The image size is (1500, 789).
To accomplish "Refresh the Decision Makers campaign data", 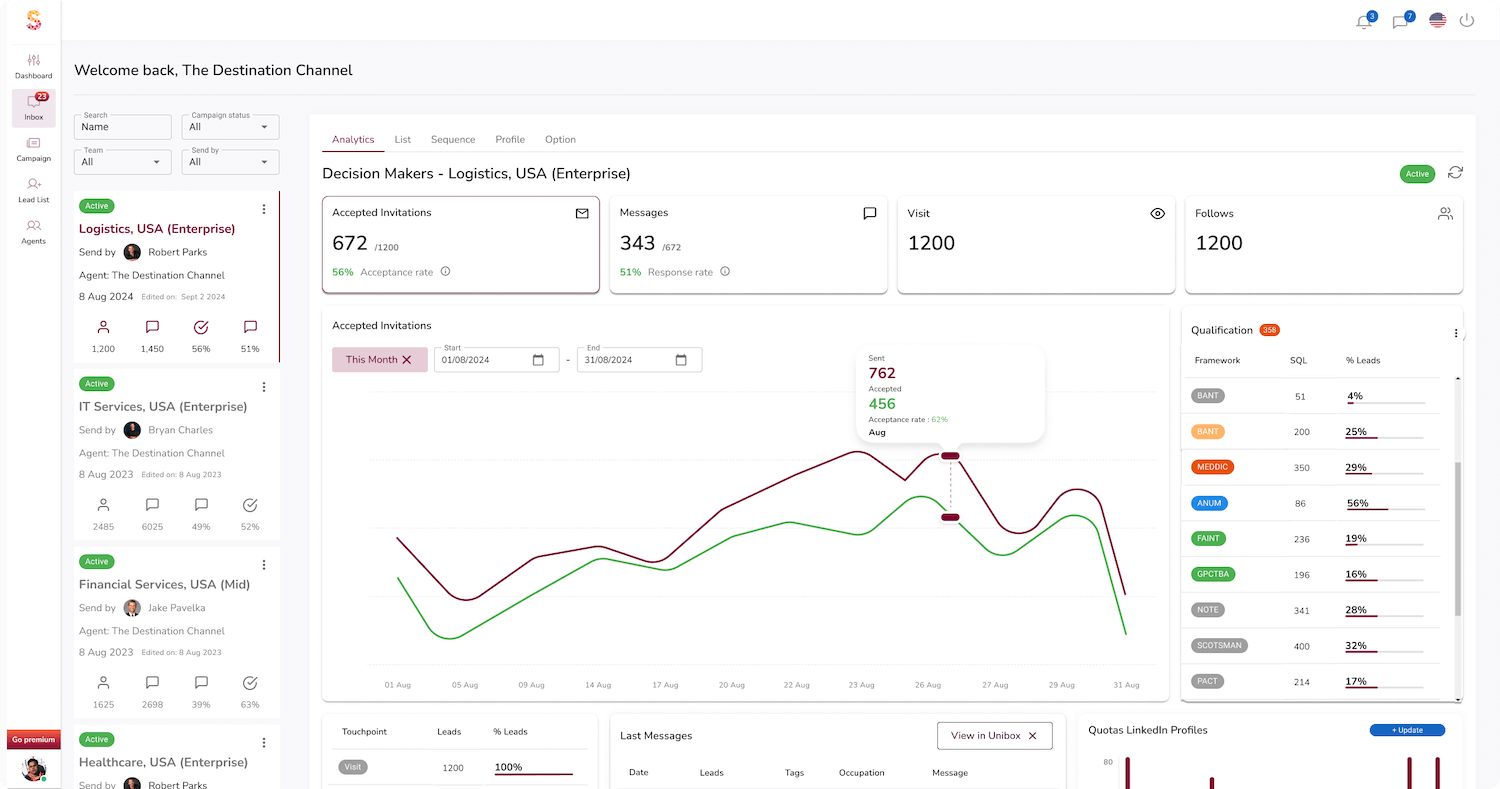I will pyautogui.click(x=1455, y=173).
